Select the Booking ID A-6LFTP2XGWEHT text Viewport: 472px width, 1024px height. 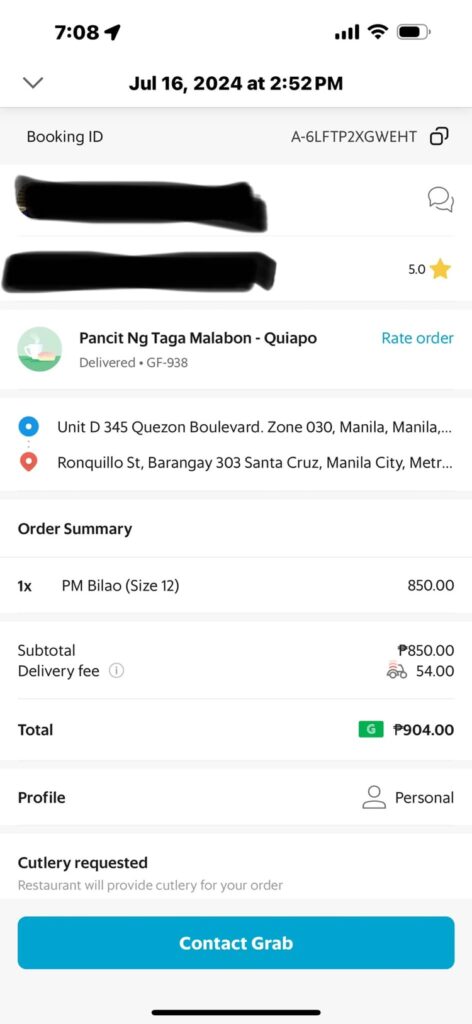[x=354, y=136]
